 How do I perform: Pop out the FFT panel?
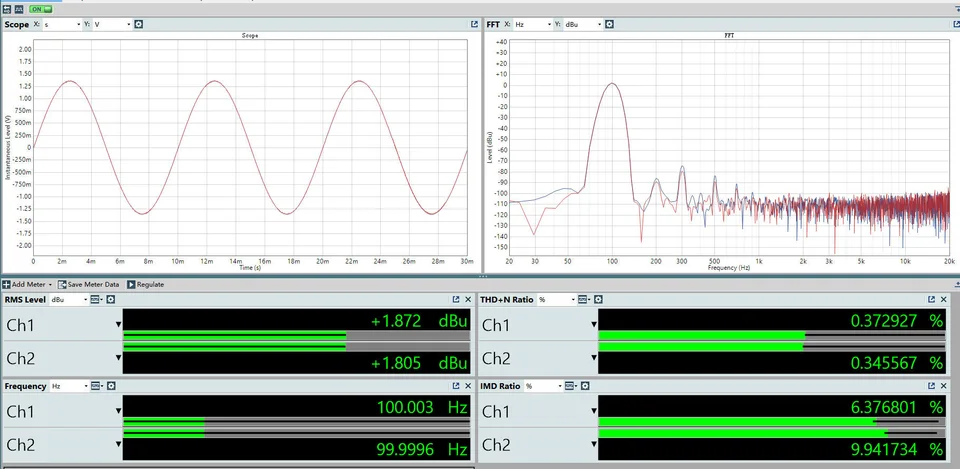[954, 24]
